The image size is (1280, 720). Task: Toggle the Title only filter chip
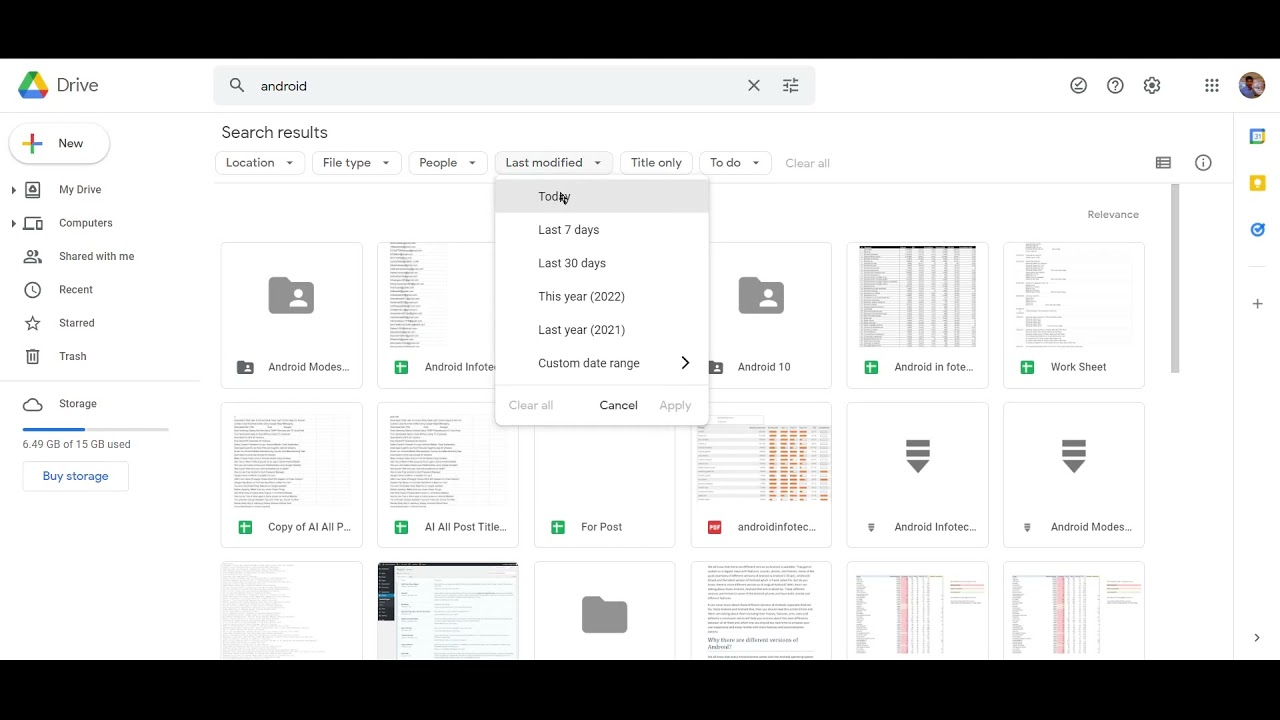click(656, 163)
